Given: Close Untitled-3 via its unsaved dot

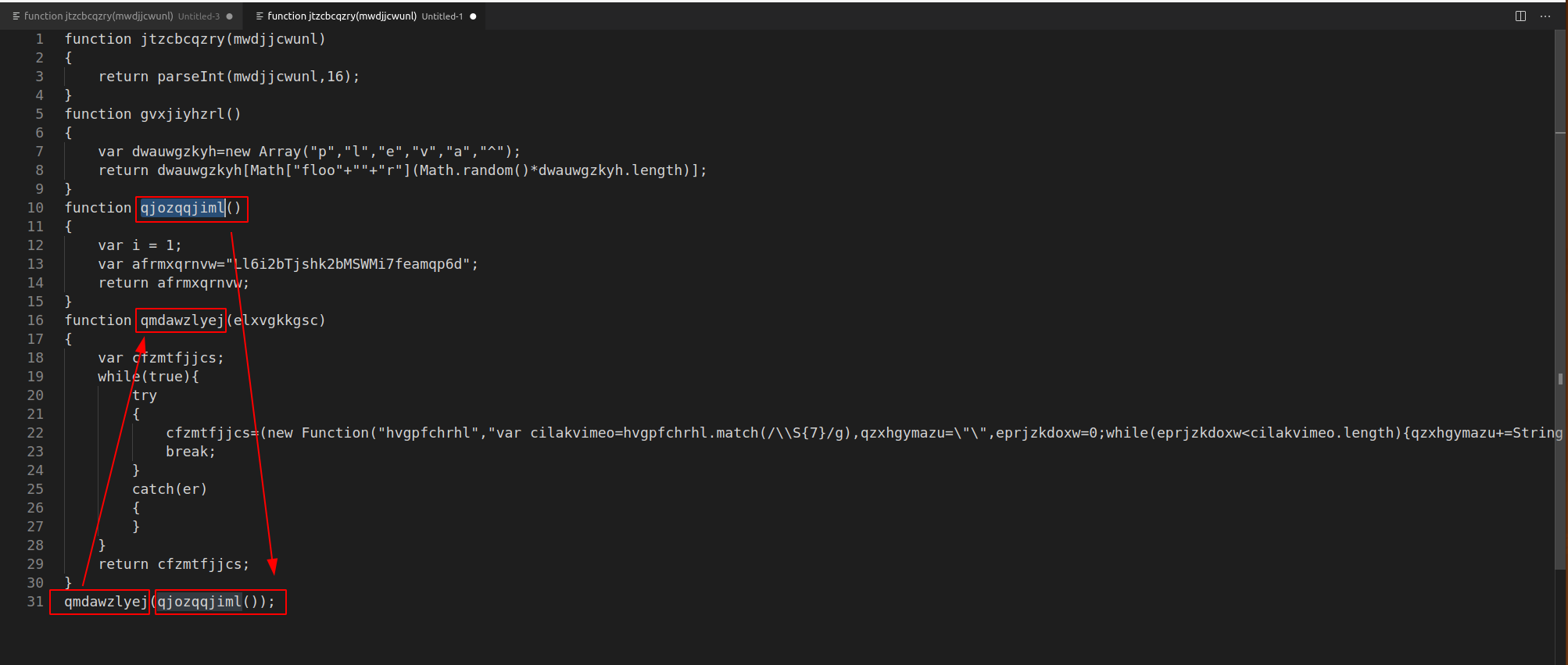Looking at the screenshot, I should coord(229,16).
